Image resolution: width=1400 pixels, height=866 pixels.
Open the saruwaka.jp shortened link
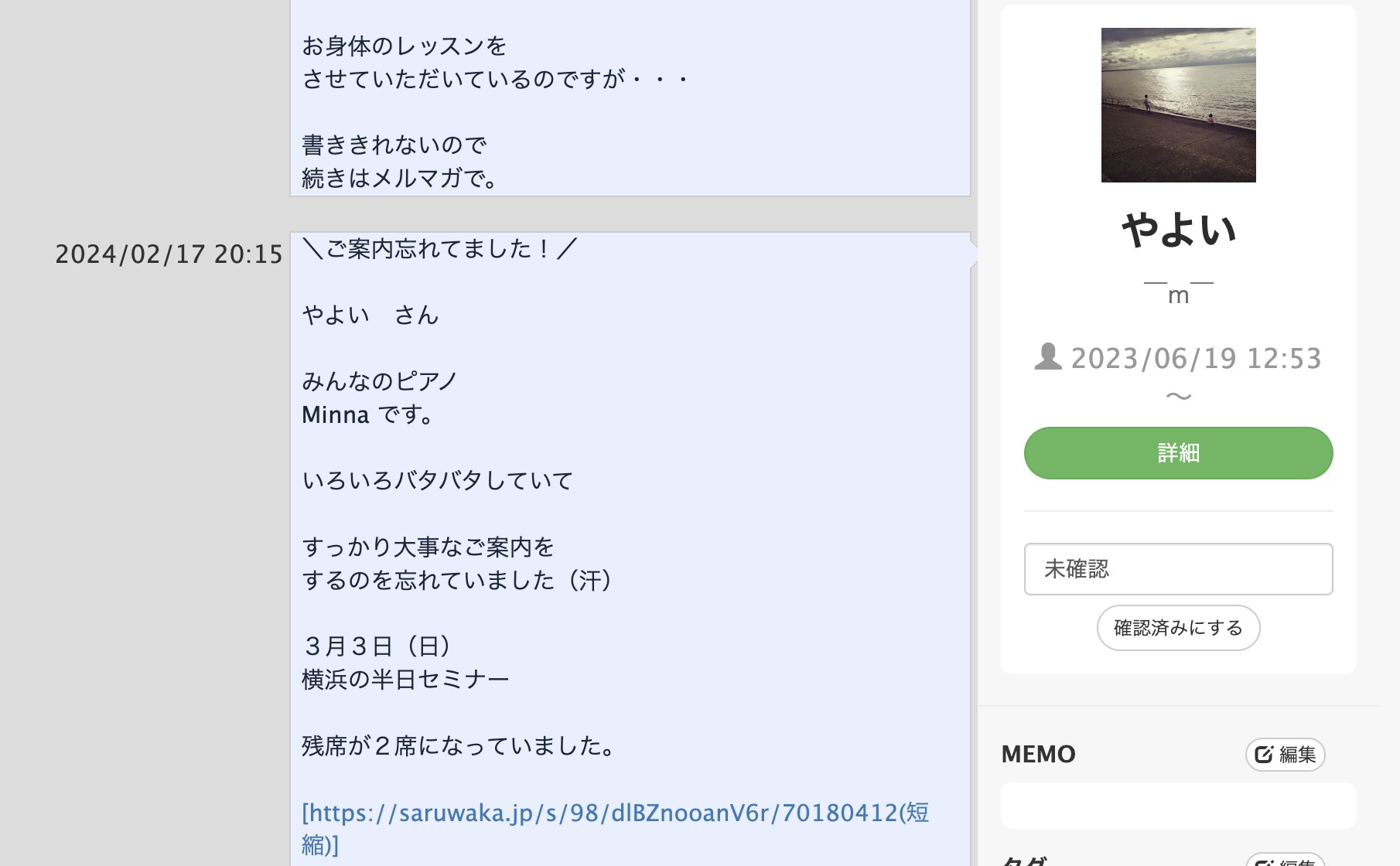point(615,829)
